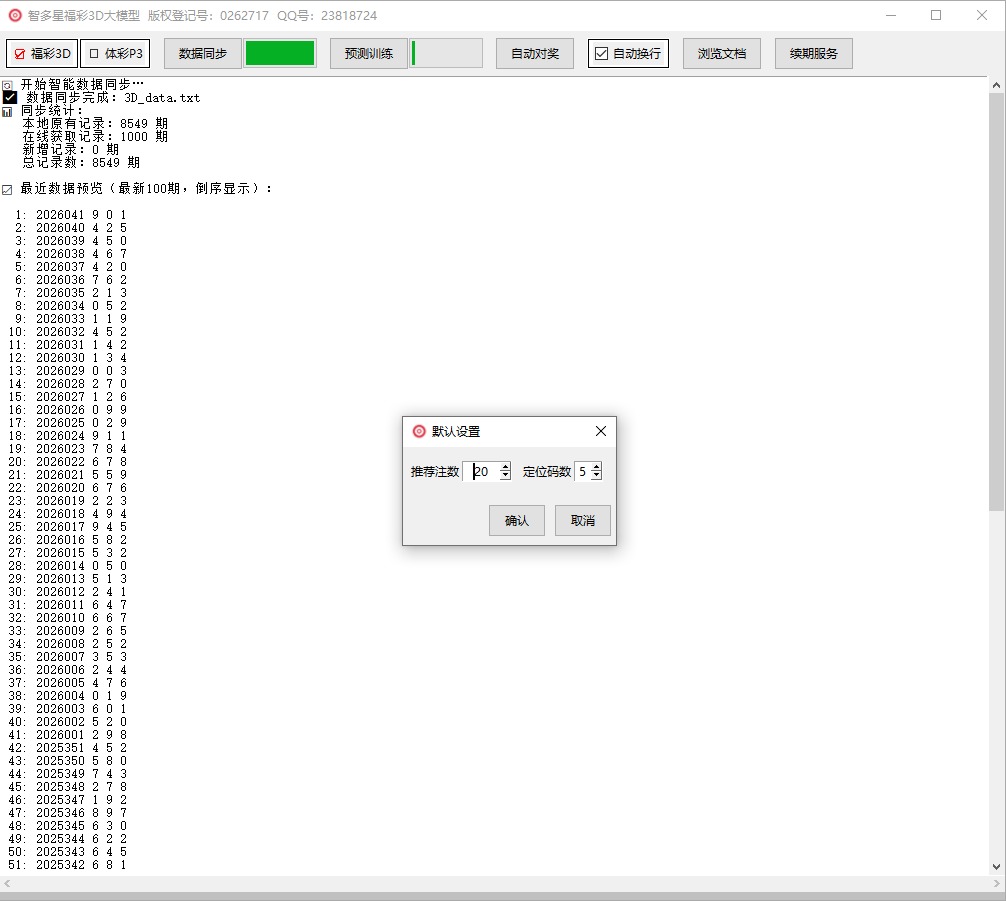Viewport: 1006px width, 901px height.
Task: Click the 默认设置 dialog target icon
Action: click(x=419, y=431)
